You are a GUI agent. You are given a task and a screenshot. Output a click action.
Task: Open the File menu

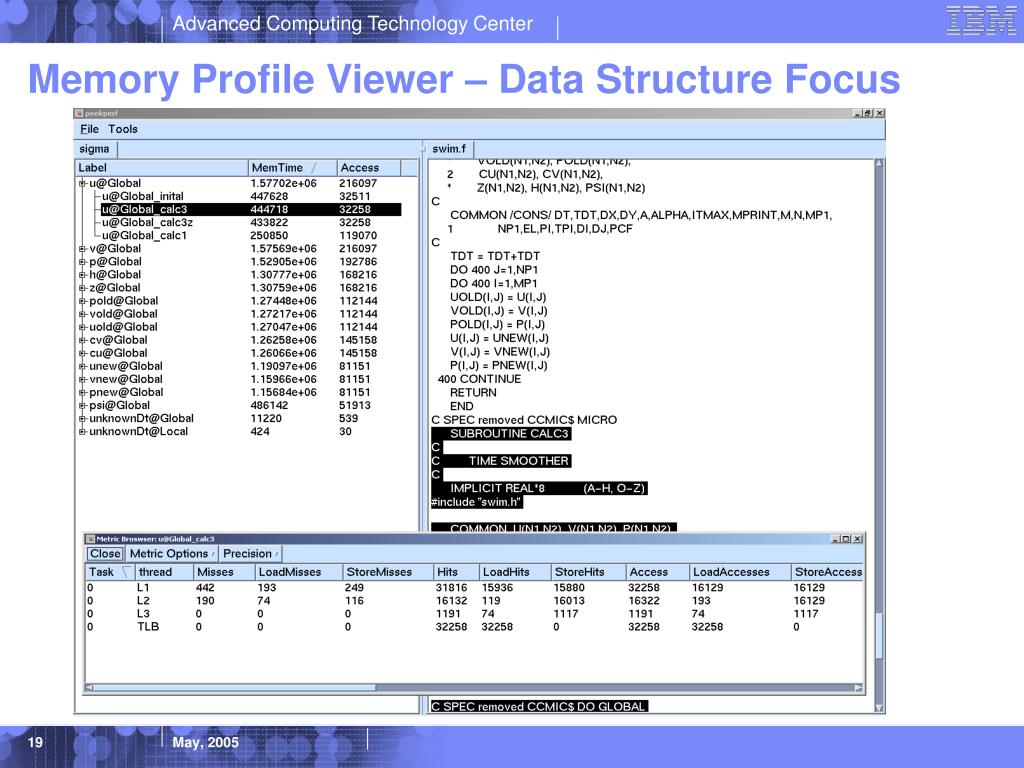89,129
